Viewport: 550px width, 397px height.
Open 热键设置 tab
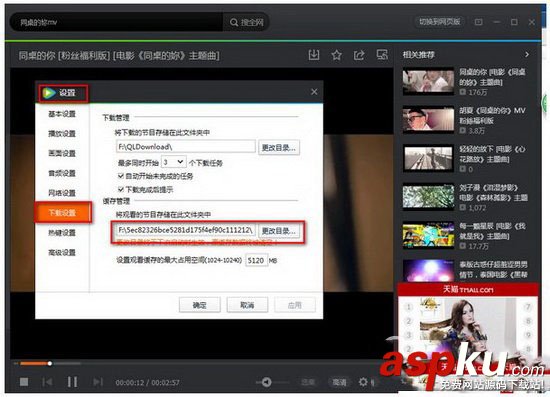pos(62,233)
